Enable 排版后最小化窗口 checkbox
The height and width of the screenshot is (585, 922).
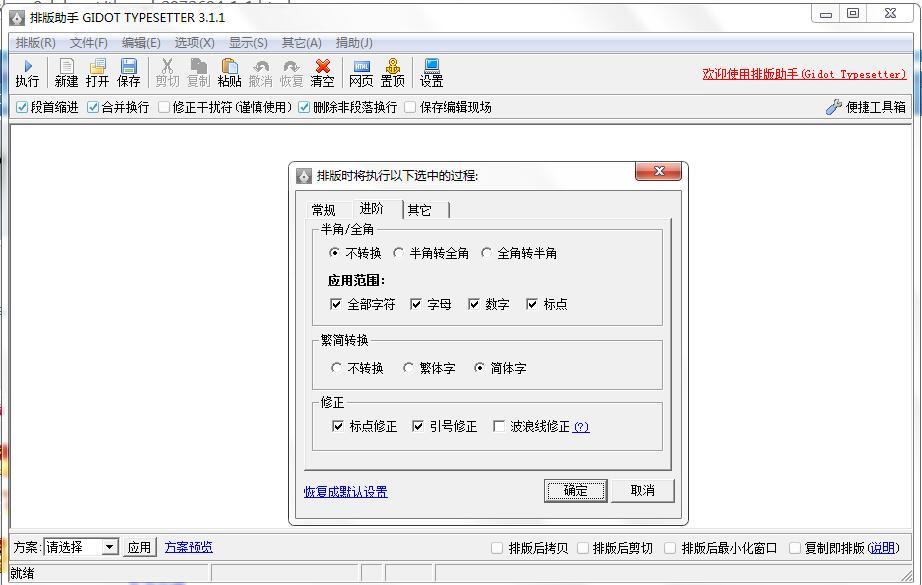670,548
